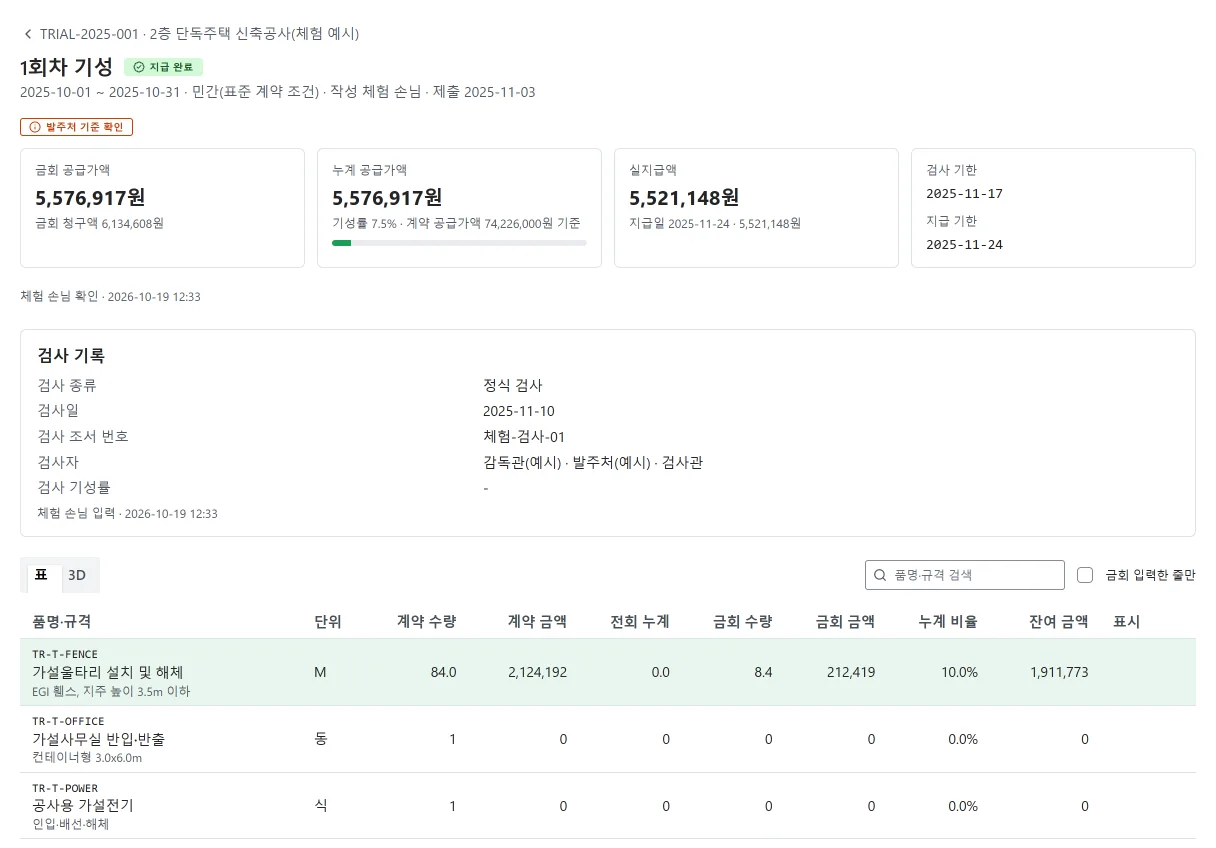Image resolution: width=1216 pixels, height=848 pixels.
Task: Click the TR-T-FENCE item code
Action: [65, 654]
